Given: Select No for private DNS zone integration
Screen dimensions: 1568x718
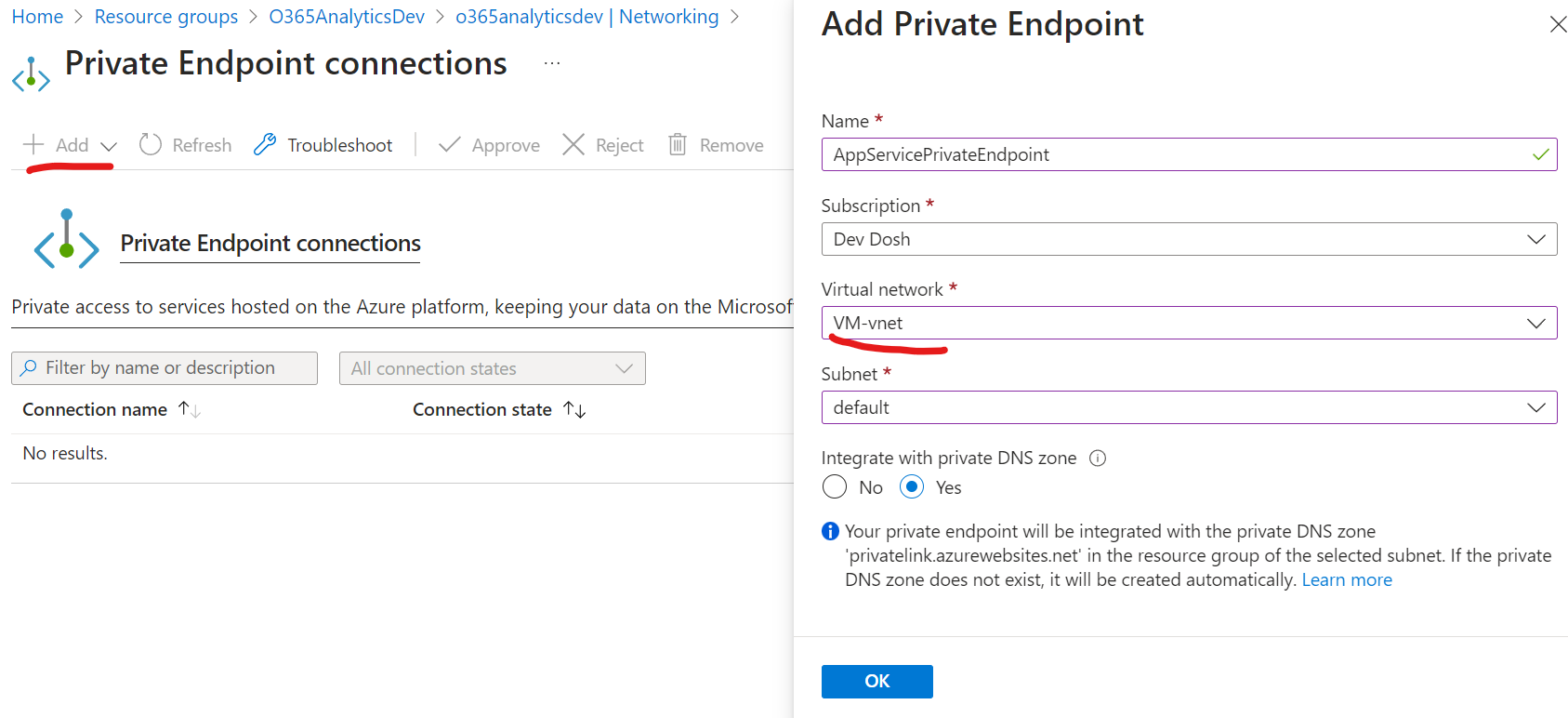Looking at the screenshot, I should click(835, 486).
